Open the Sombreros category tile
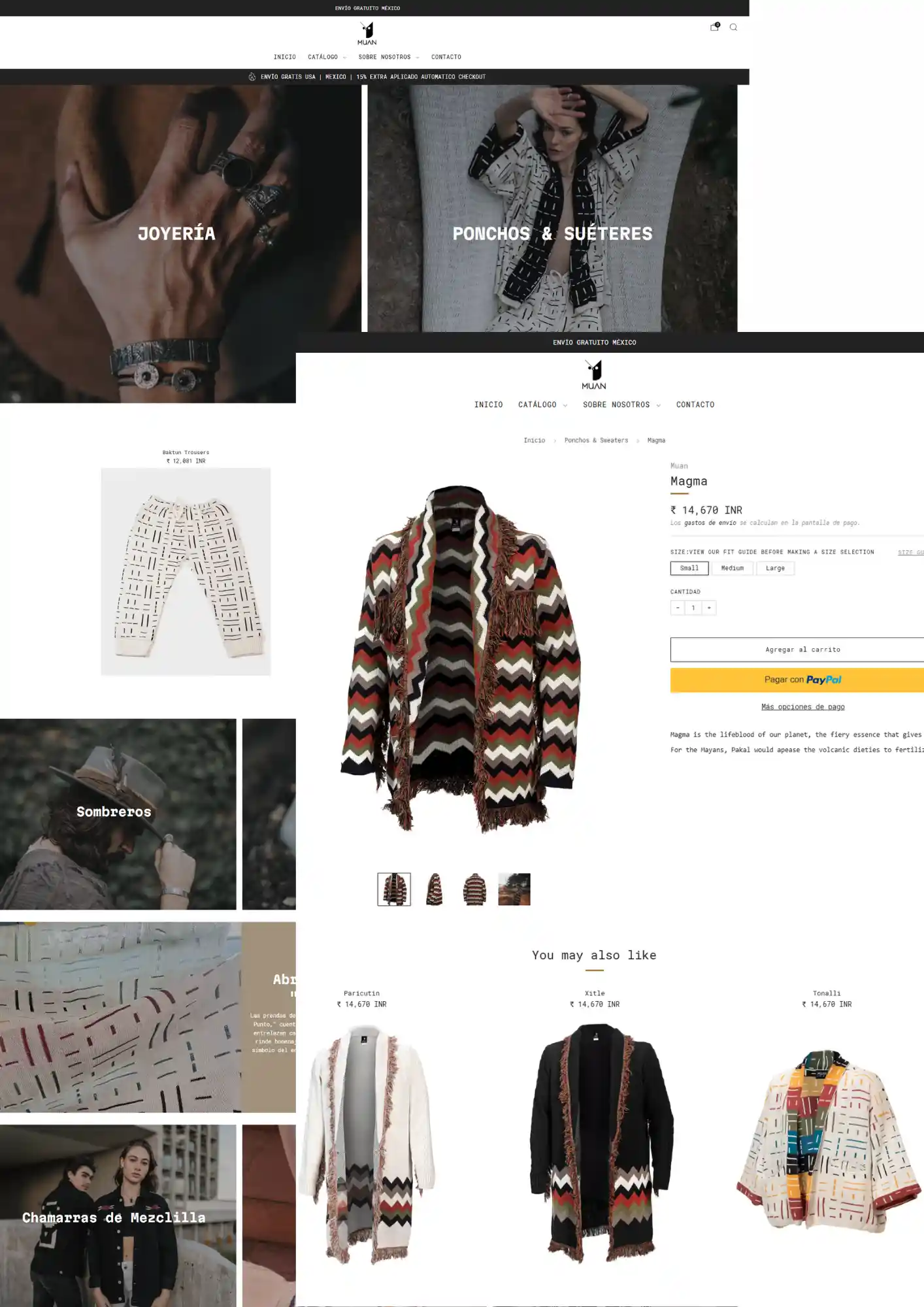The height and width of the screenshot is (1307, 924). (118, 814)
